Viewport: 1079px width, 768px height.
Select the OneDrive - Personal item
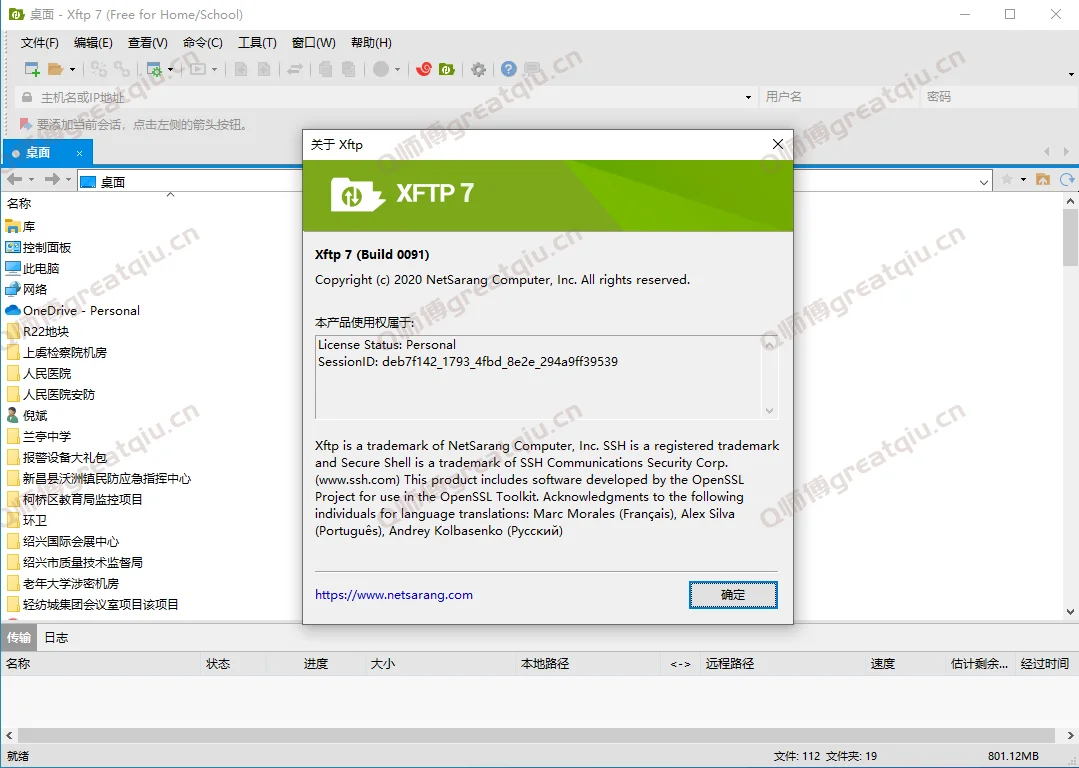[81, 310]
